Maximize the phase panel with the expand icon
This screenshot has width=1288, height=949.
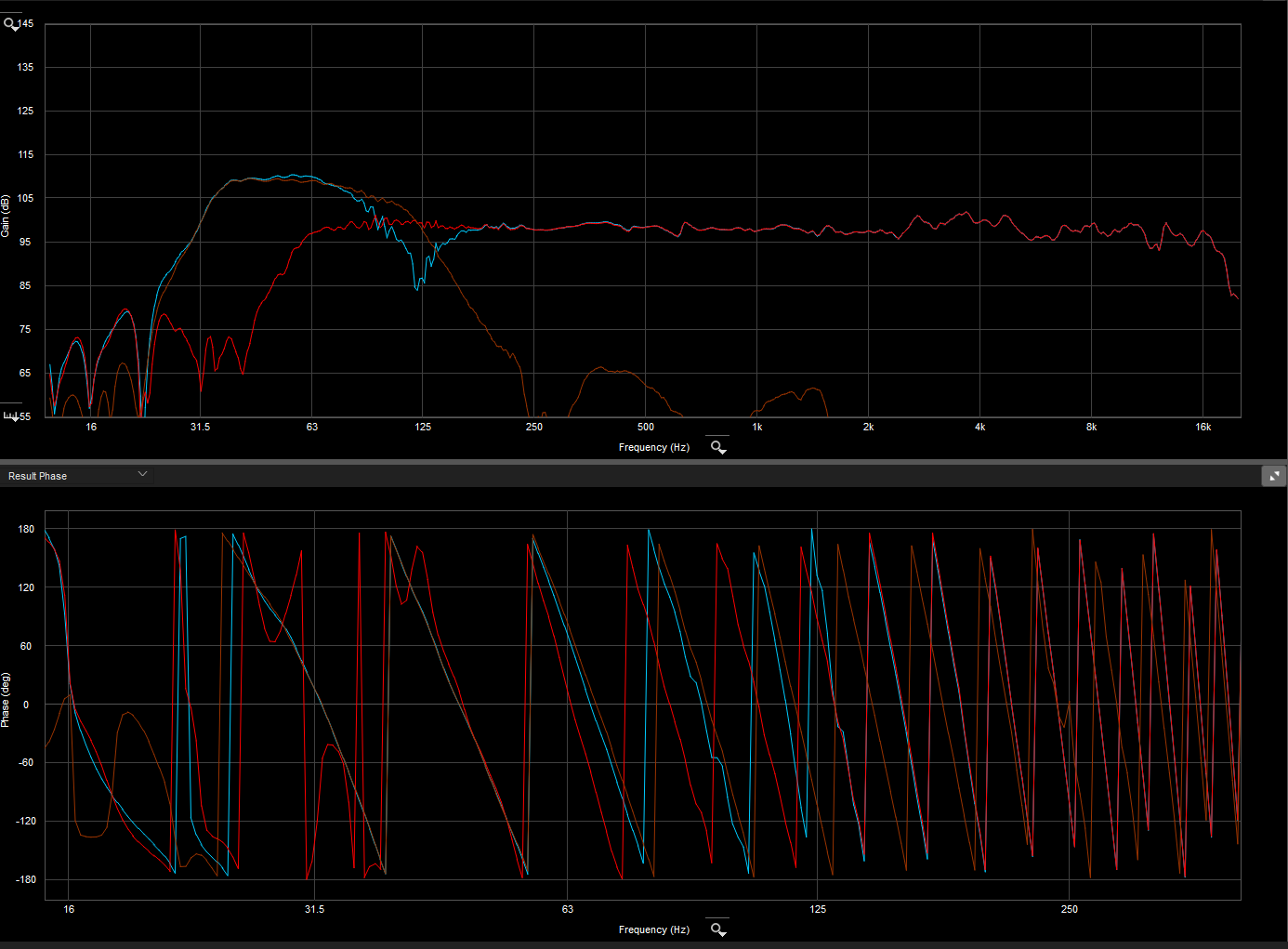point(1273,476)
